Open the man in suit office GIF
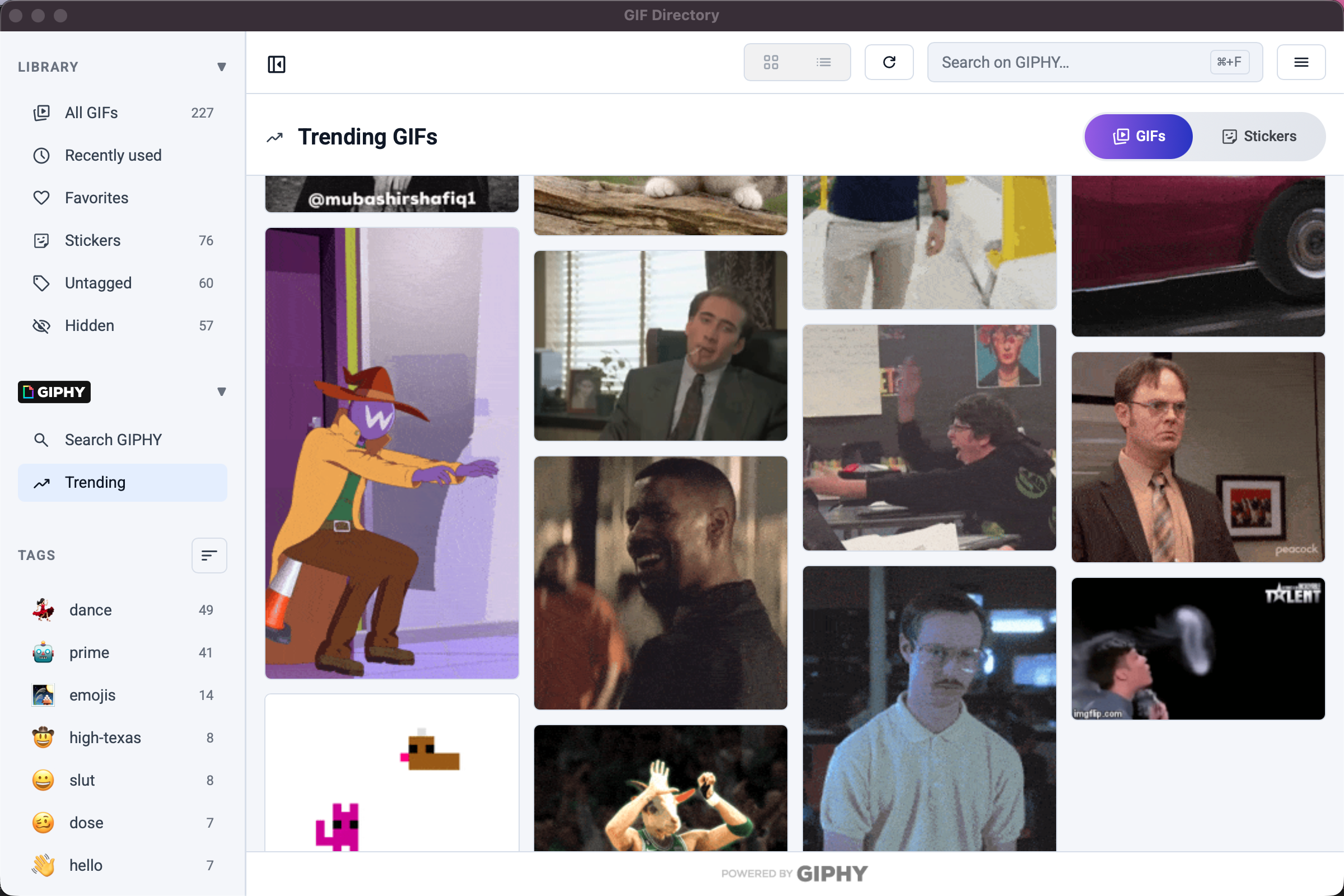This screenshot has width=1344, height=896. 661,345
